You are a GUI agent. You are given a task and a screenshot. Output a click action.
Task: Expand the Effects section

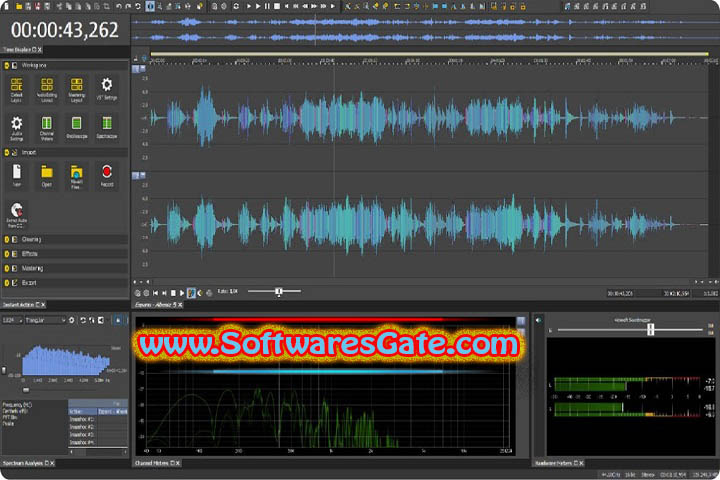7,254
